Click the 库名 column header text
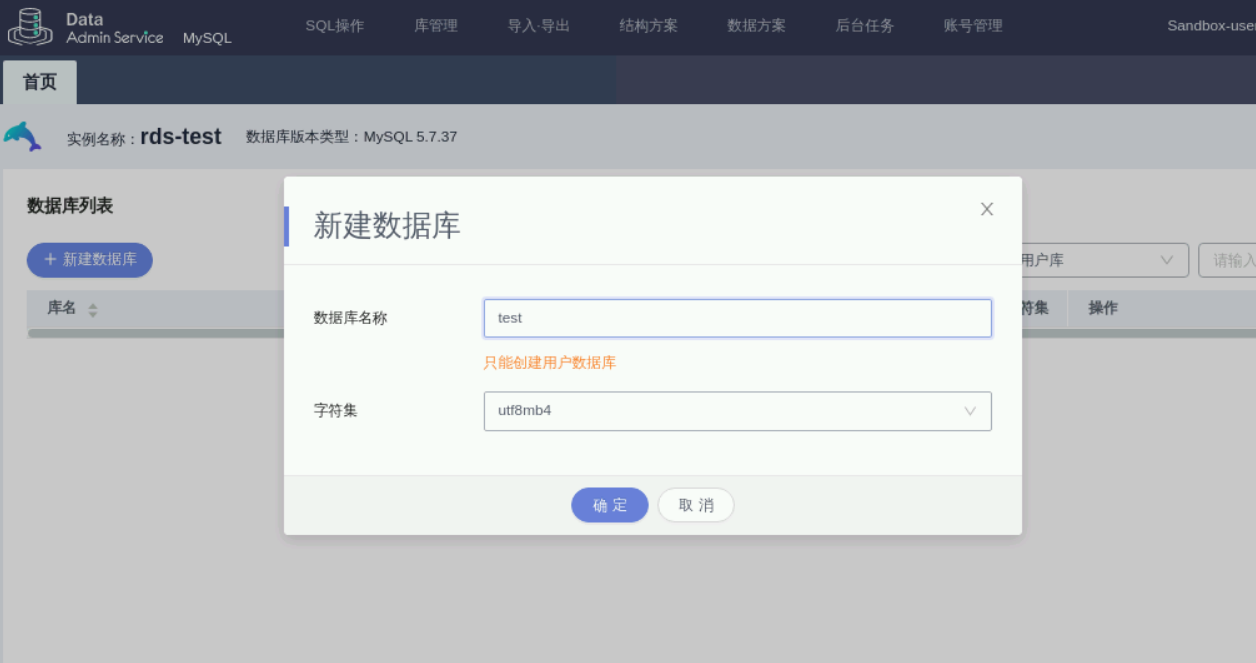 (x=62, y=308)
